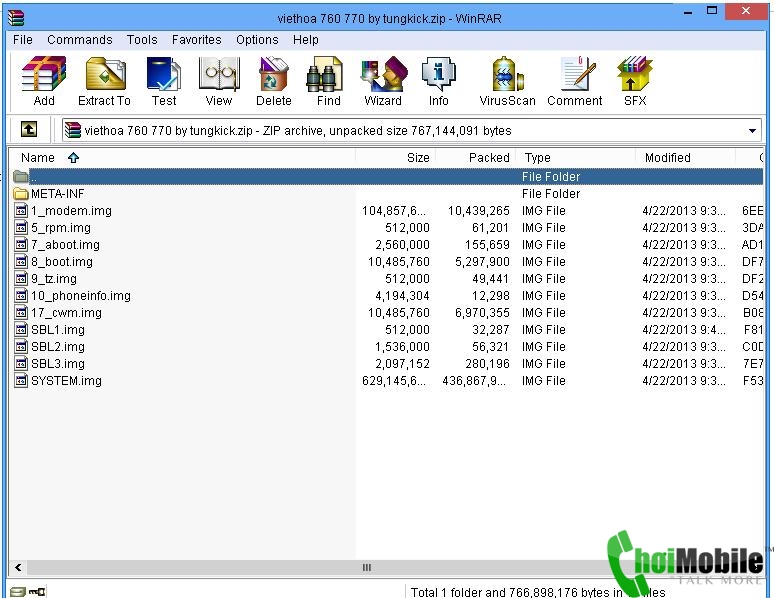Sort by Type column header

coord(575,158)
